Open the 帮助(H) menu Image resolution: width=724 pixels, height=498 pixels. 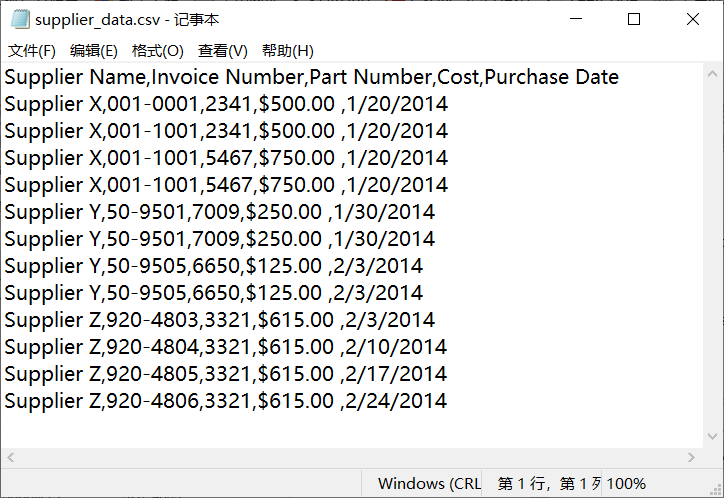click(288, 51)
